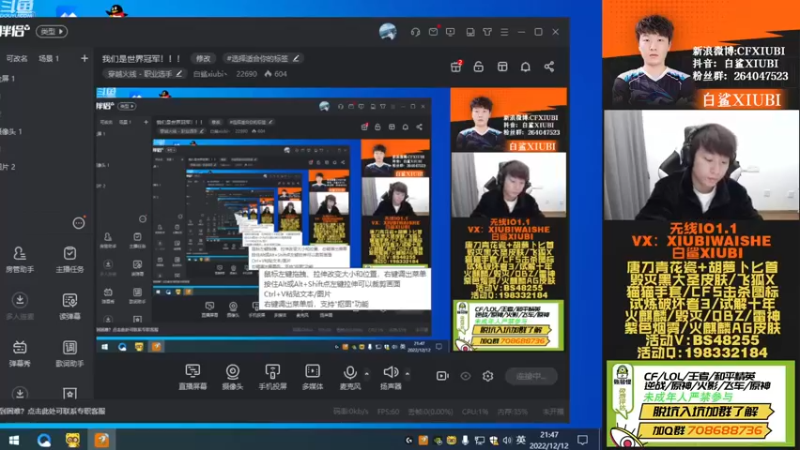This screenshot has width=800, height=450.
Task: Open the layout template icon
Action: (502, 67)
